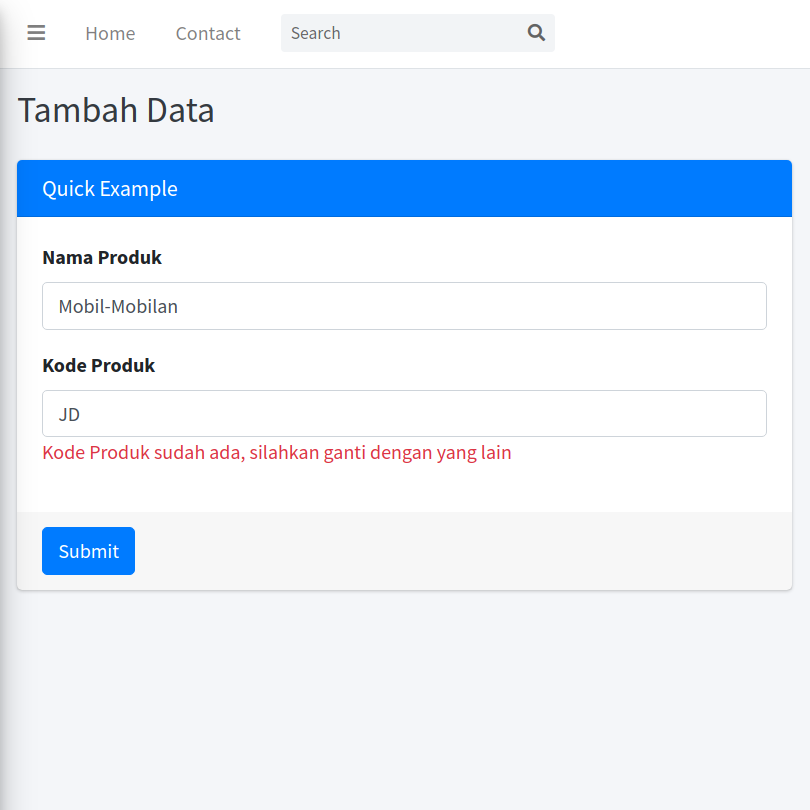Click the magnifier search icon
This screenshot has width=810, height=810.
click(536, 33)
